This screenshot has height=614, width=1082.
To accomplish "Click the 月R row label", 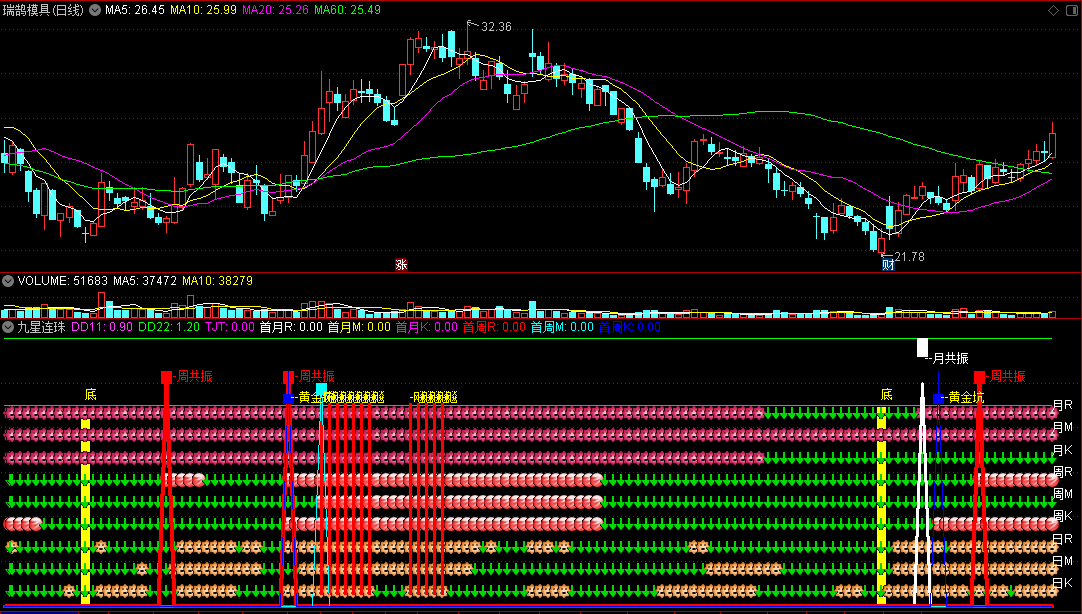I will (1063, 405).
